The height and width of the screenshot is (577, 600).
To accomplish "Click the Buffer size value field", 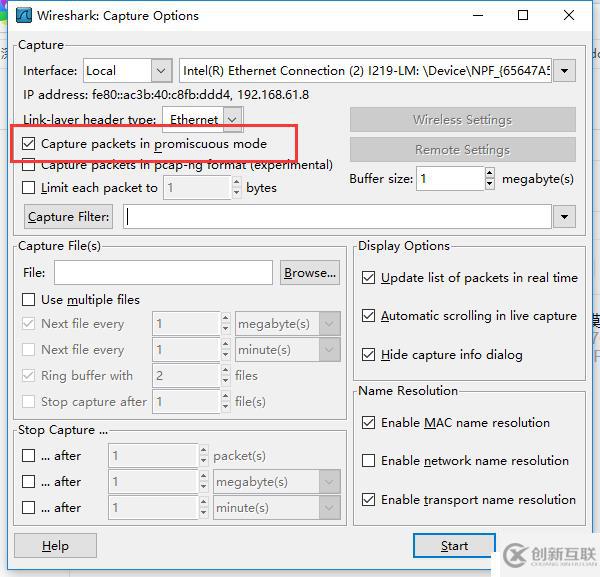I will 450,179.
